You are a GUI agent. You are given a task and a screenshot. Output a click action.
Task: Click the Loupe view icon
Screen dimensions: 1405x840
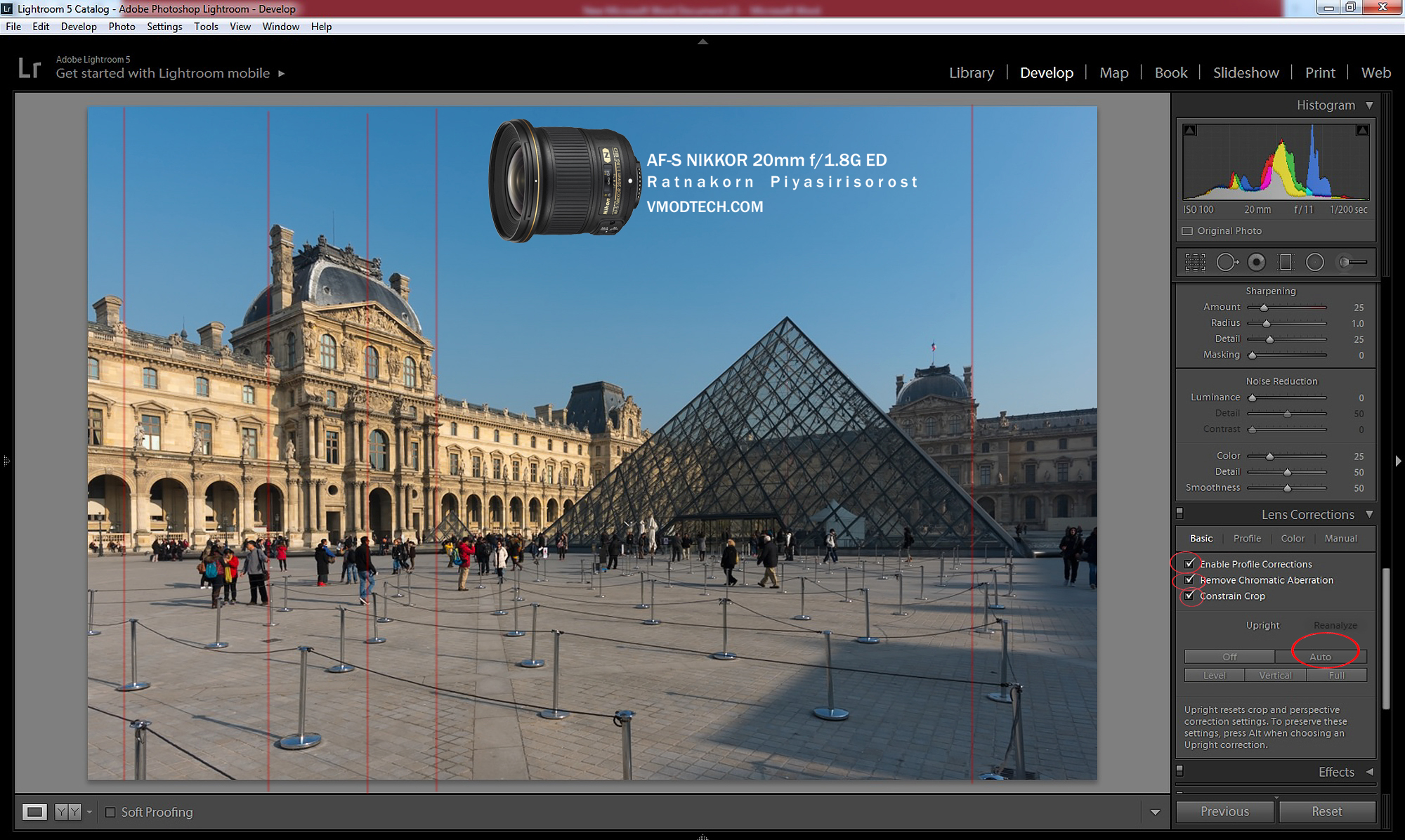(x=34, y=812)
